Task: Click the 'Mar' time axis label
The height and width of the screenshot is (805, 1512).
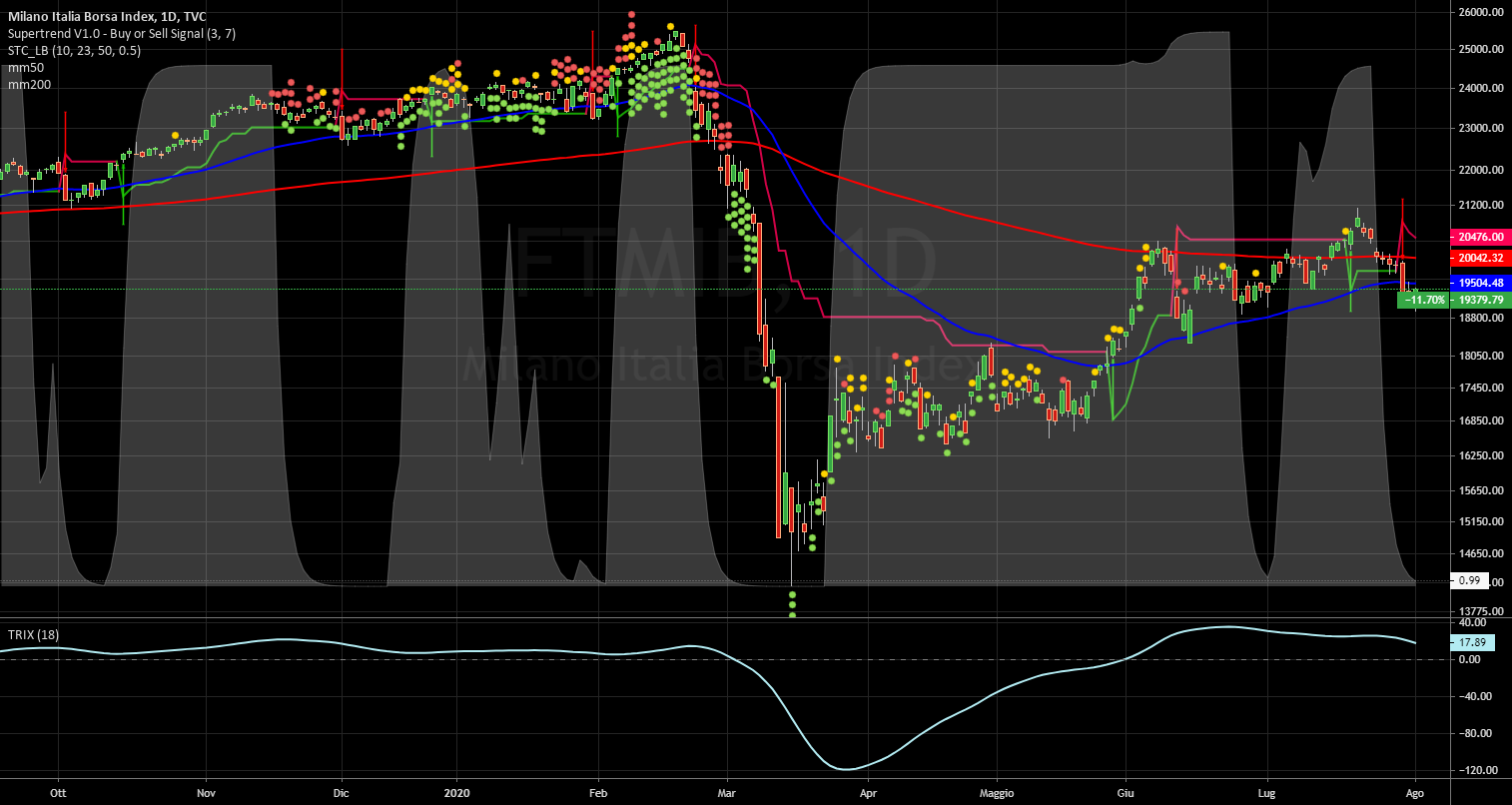Action: click(727, 791)
